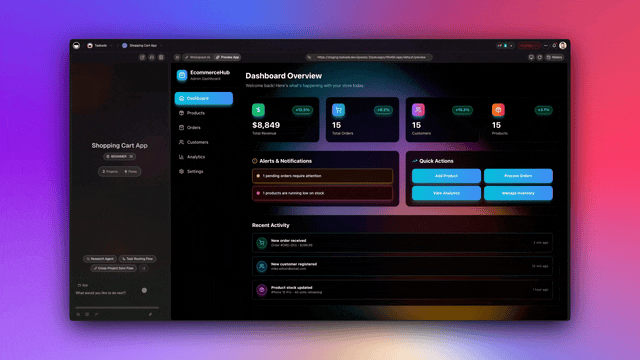Click the alert icon beside Alerts & Notifications
This screenshot has height=360, width=640.
coord(255,161)
